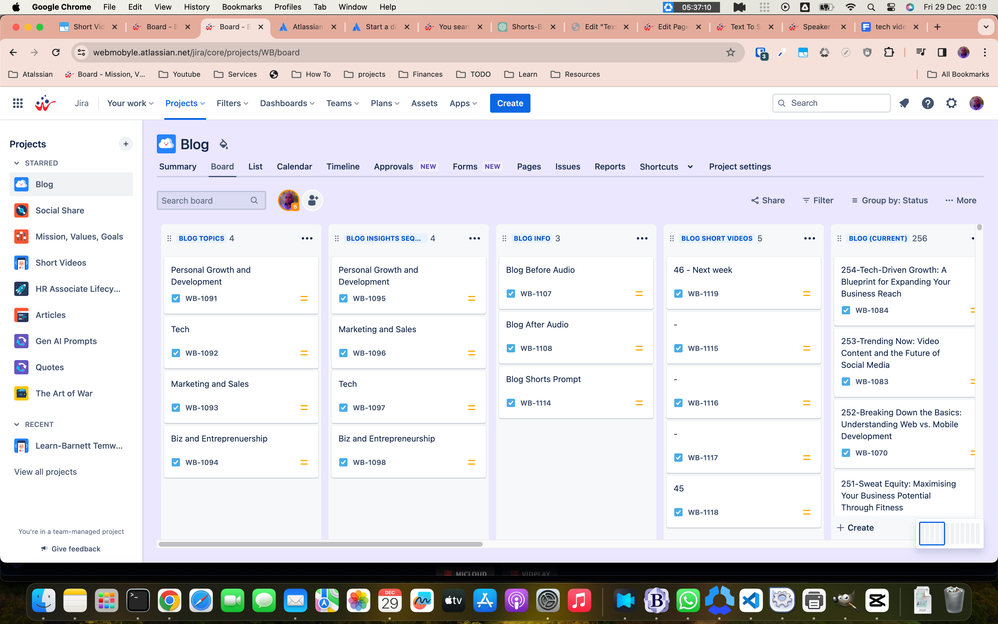Open Blog Info column more menu
Screen dimensions: 998x624
click(642, 238)
